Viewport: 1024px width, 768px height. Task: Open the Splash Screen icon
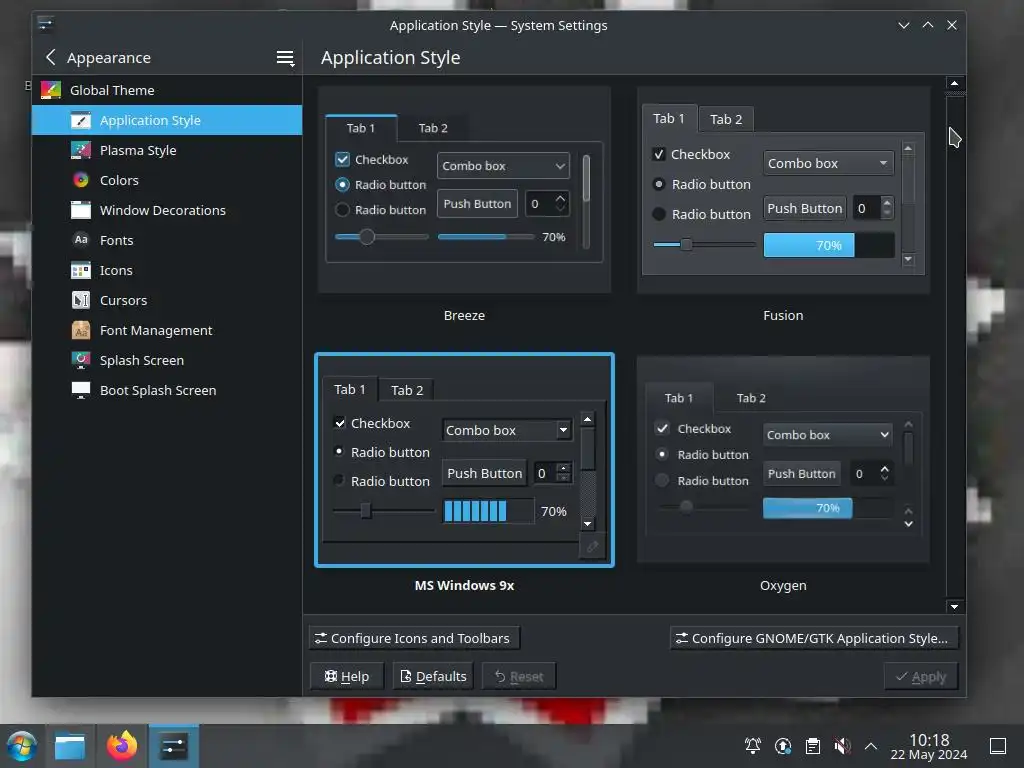(x=81, y=360)
